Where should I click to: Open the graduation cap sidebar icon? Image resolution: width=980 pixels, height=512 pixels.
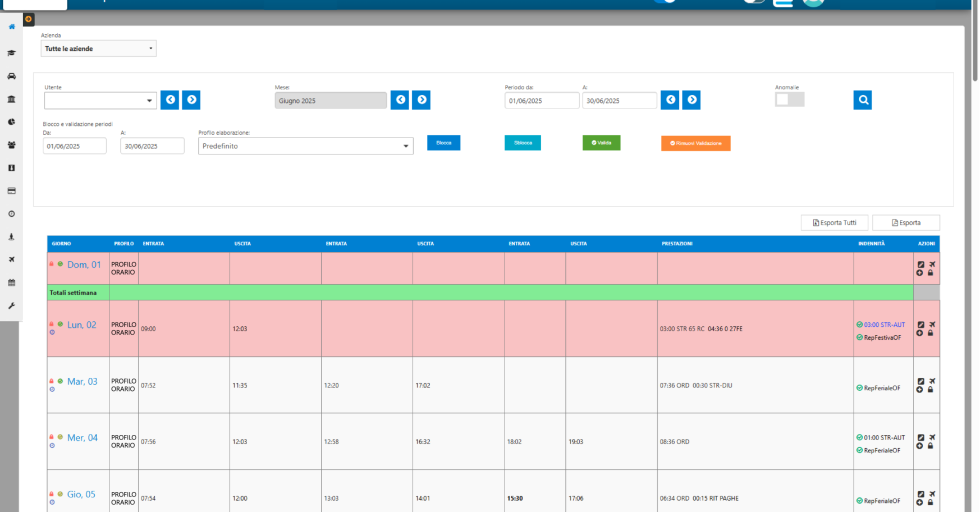[x=11, y=53]
